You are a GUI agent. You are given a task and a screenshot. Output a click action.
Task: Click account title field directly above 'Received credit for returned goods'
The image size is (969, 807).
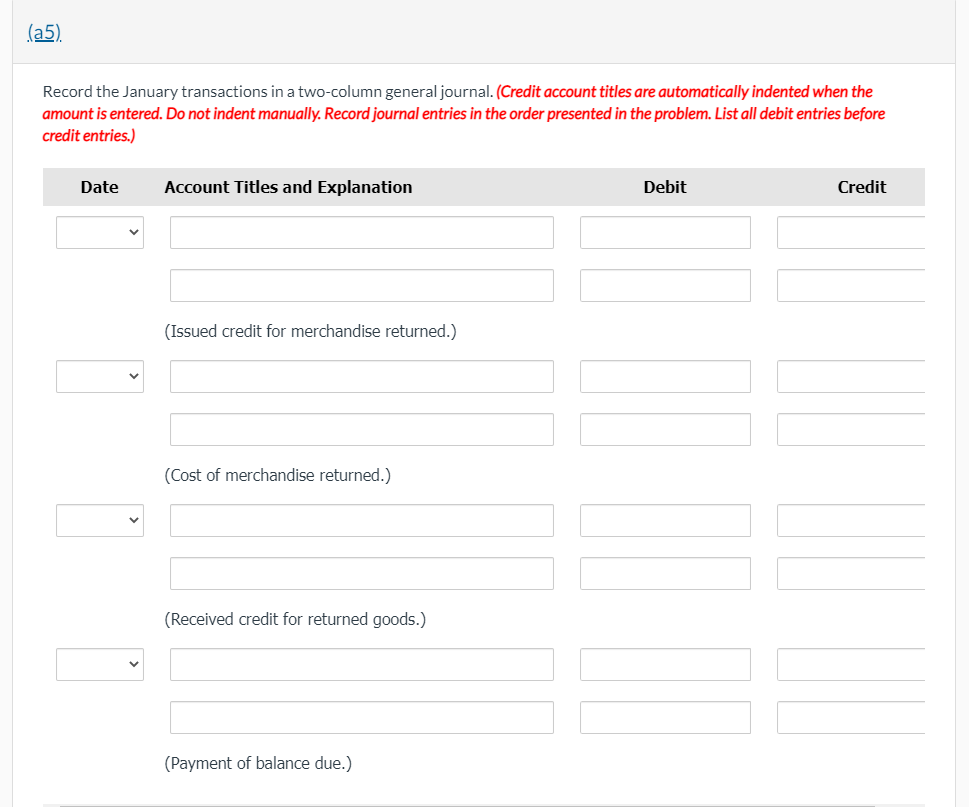click(362, 573)
